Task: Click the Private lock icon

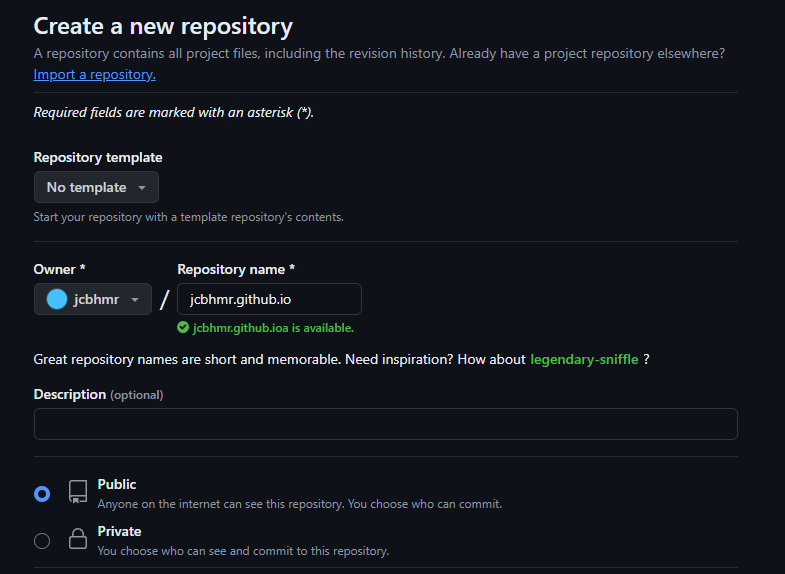Action: click(77, 540)
